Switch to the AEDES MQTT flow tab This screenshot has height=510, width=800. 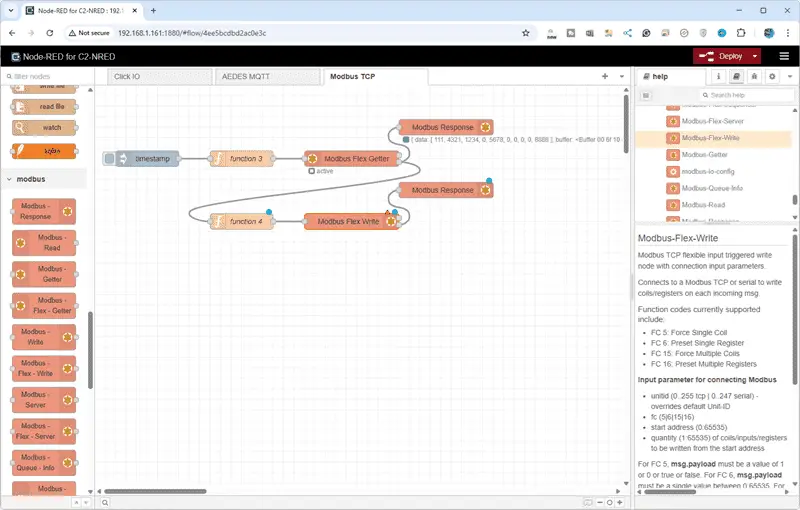click(268, 76)
